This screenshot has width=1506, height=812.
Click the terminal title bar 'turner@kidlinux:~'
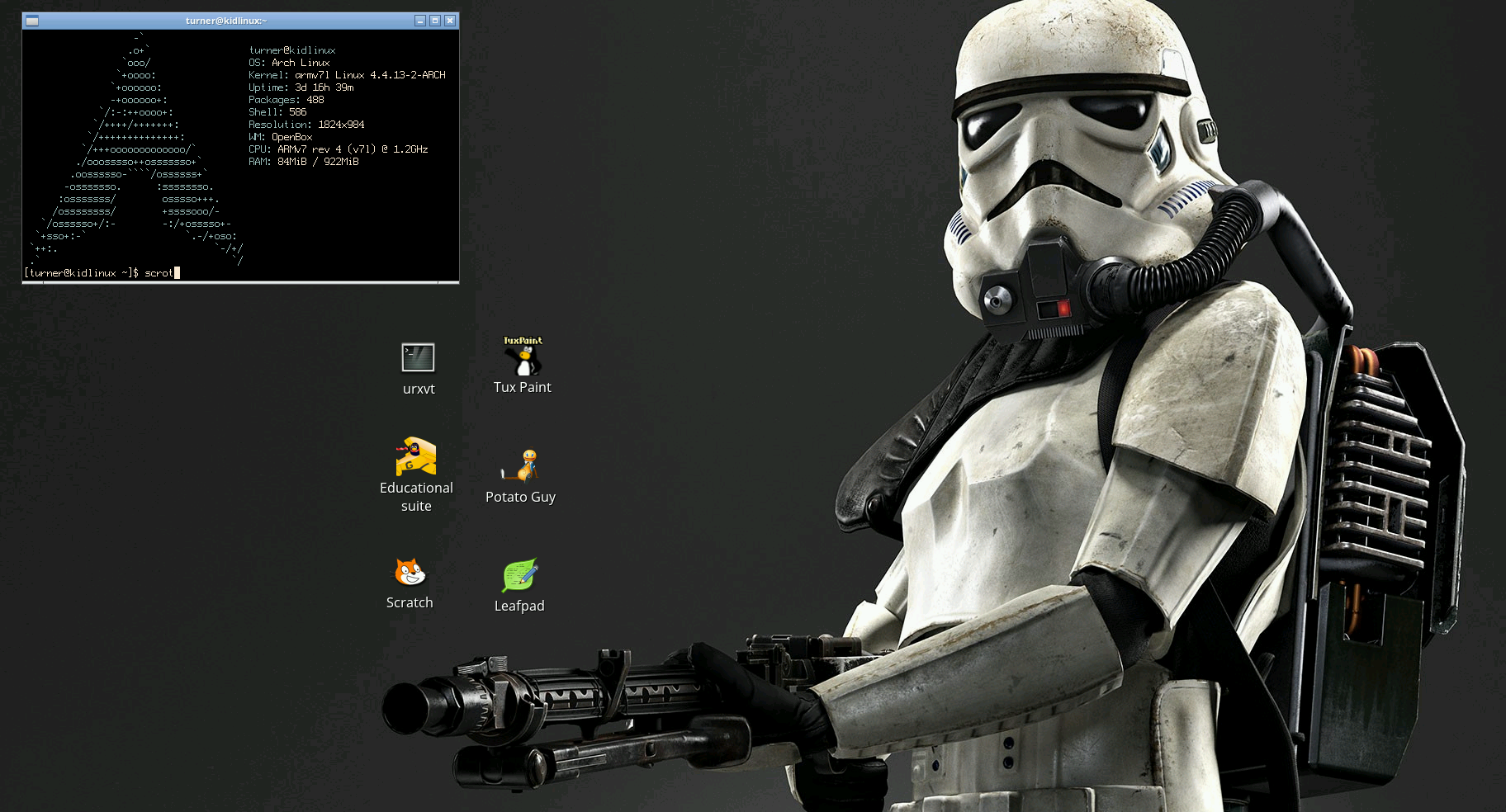226,21
